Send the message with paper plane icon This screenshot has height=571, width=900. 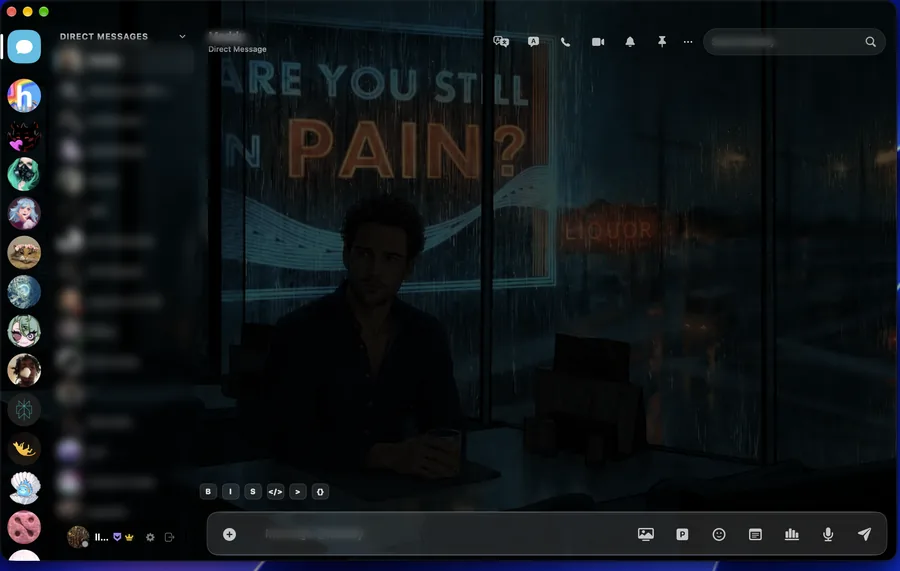click(864, 534)
